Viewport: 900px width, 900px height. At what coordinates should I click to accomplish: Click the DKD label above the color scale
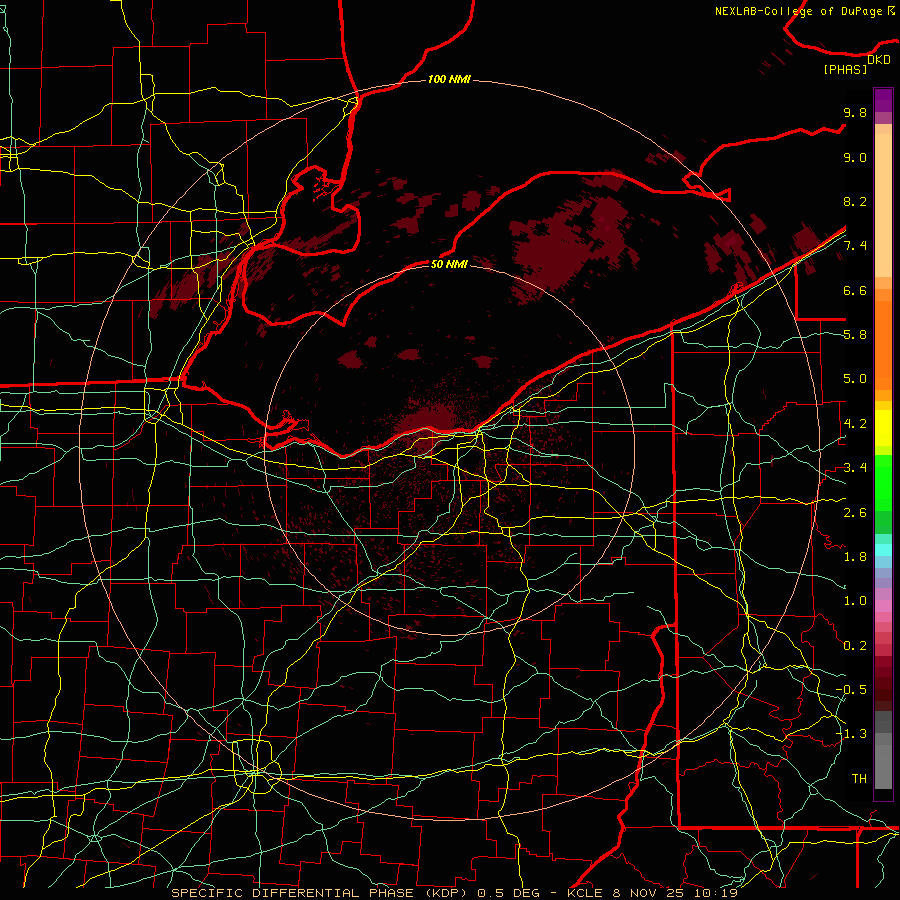(879, 59)
